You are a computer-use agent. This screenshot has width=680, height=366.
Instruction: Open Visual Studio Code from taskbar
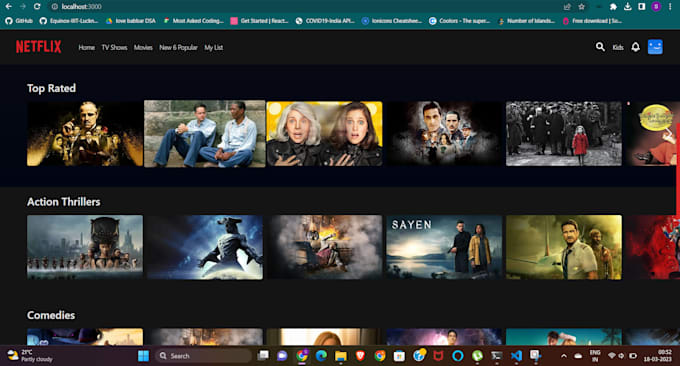click(x=516, y=356)
